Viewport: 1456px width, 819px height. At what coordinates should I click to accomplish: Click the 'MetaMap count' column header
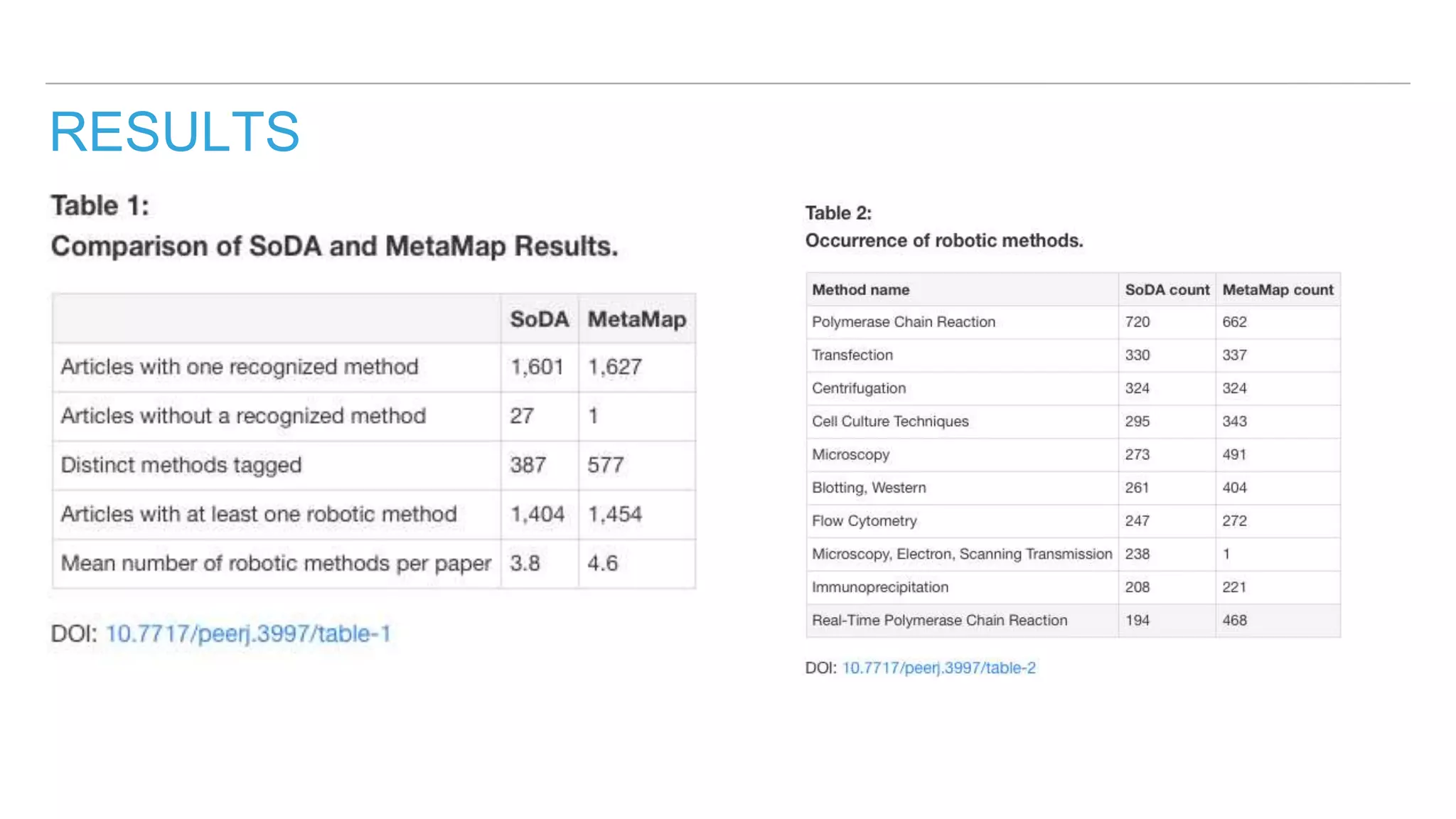(x=1278, y=289)
